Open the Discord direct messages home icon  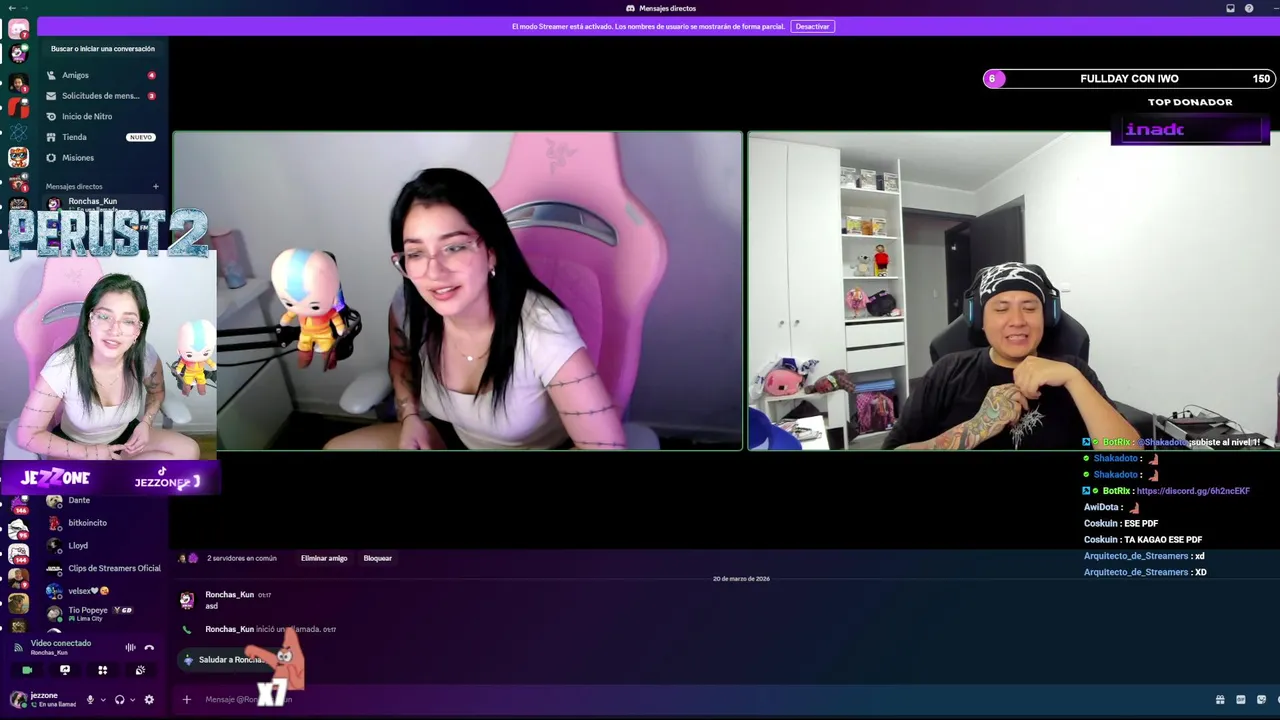(18, 29)
